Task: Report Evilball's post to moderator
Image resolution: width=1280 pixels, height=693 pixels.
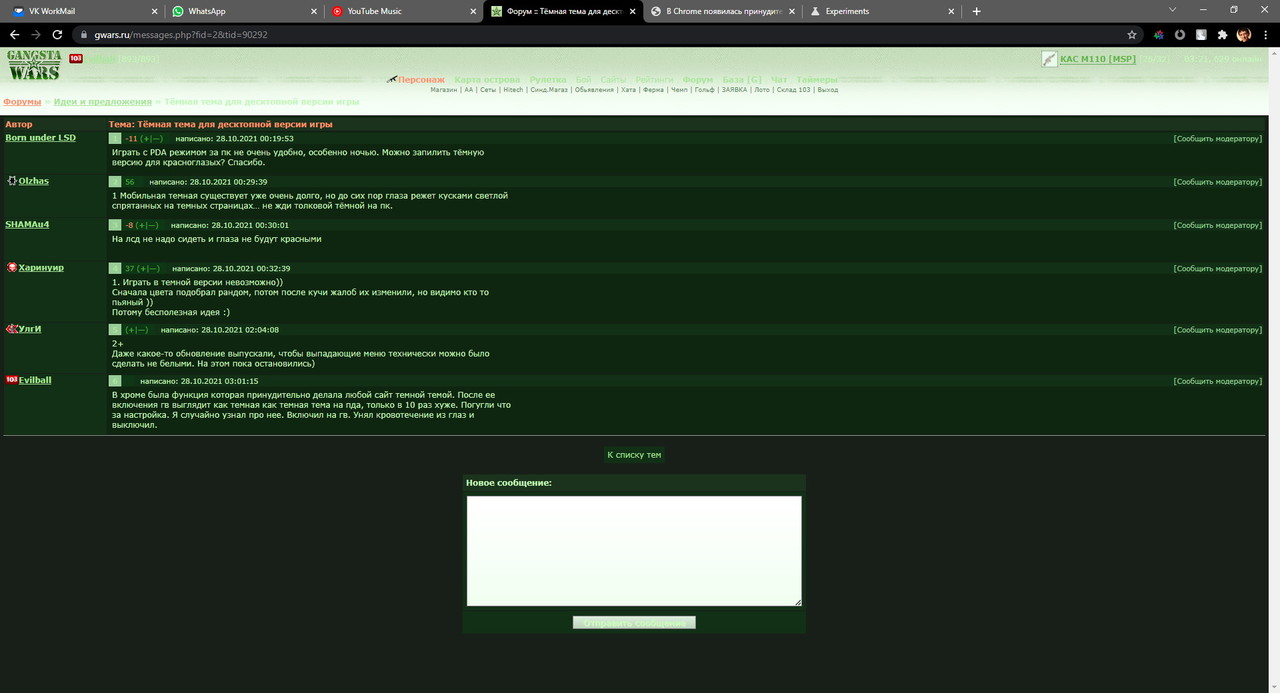Action: 1218,381
